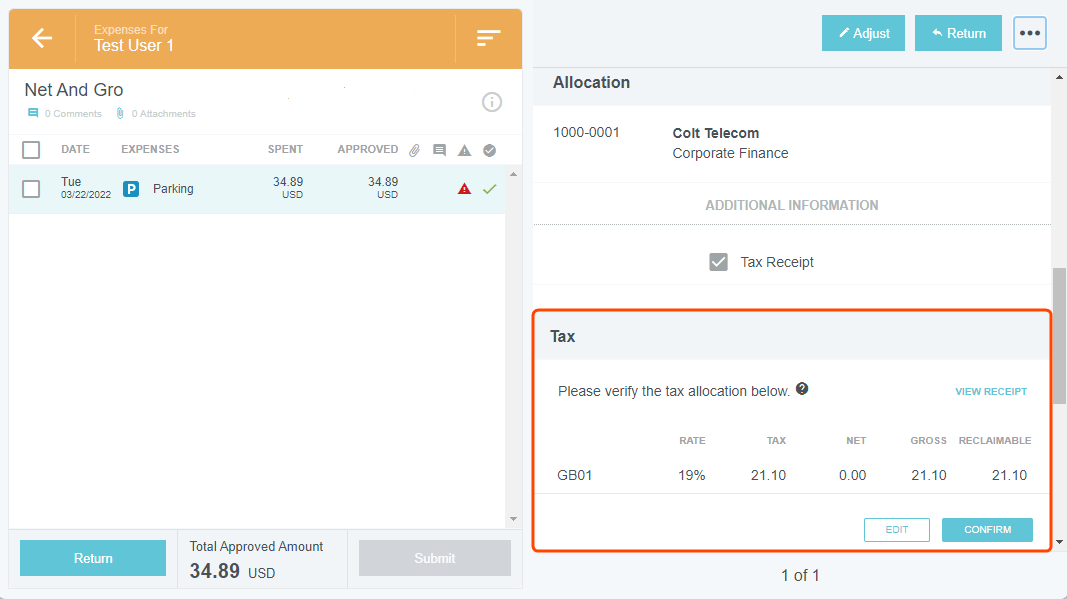Open the View Receipt link
This screenshot has width=1067, height=599.
pos(990,392)
